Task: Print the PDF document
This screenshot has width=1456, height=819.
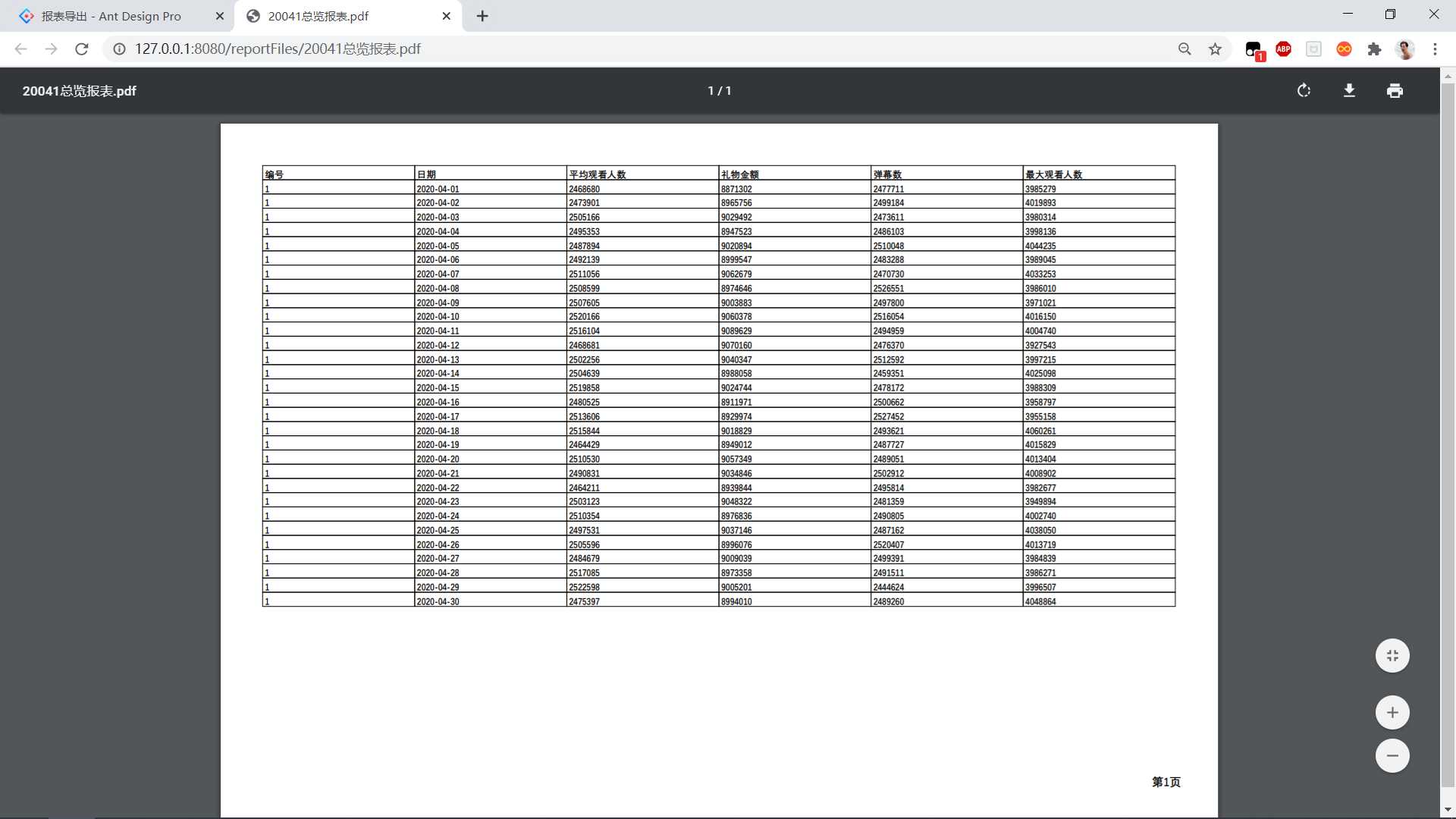Action: tap(1395, 91)
